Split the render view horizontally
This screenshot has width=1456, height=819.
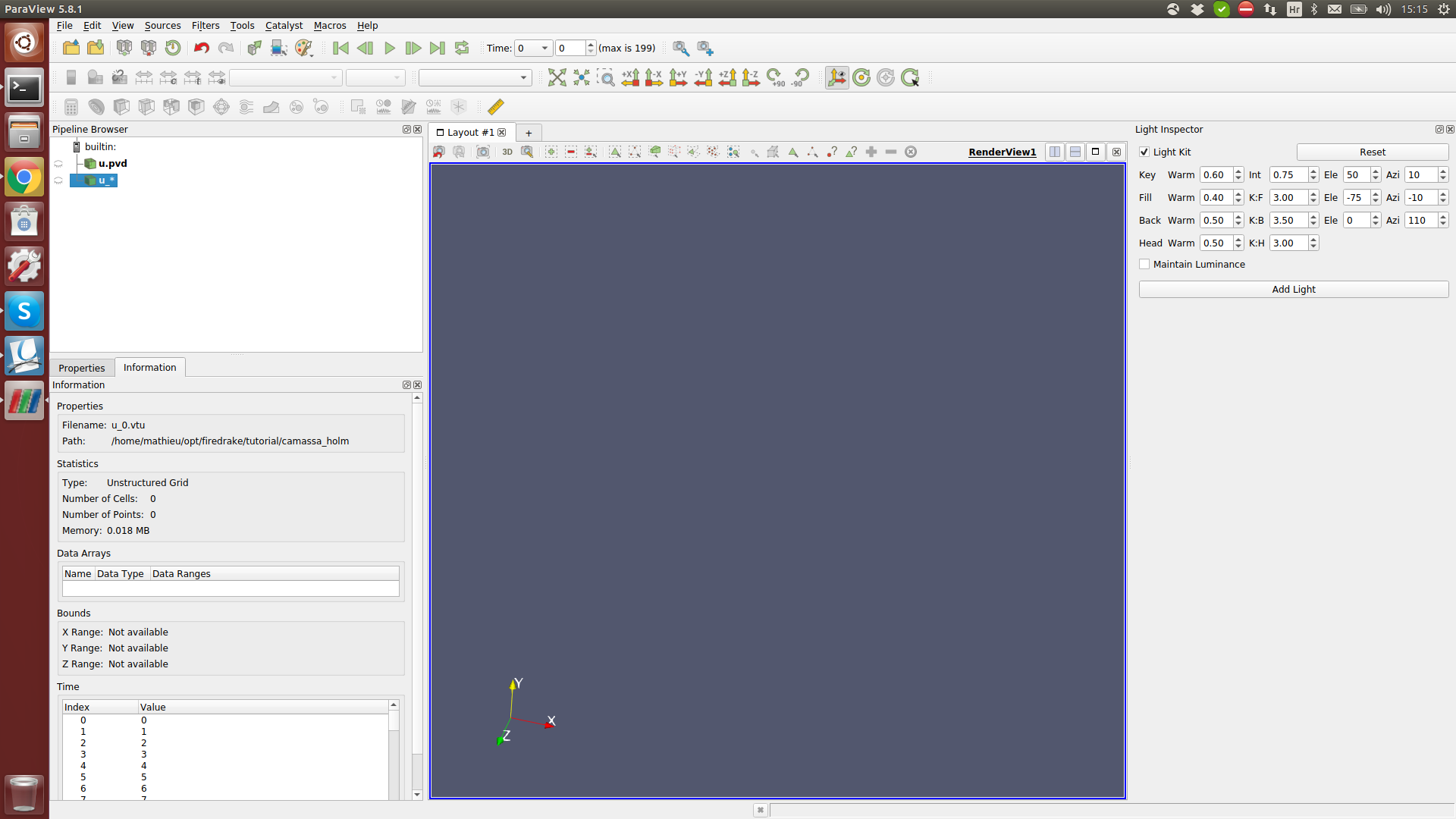pos(1055,152)
